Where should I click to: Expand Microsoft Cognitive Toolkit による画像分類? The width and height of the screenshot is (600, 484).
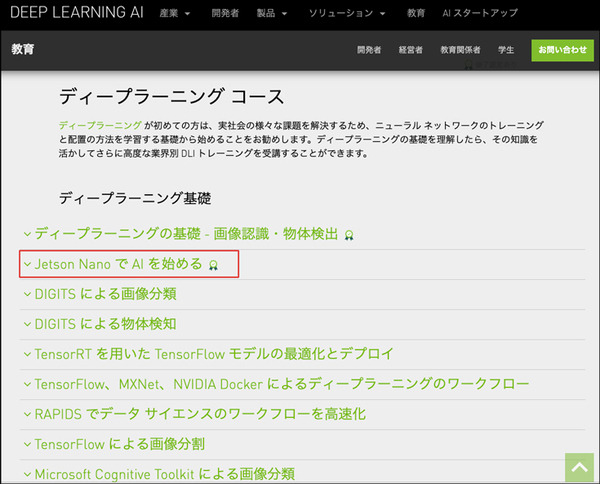(x=164, y=473)
